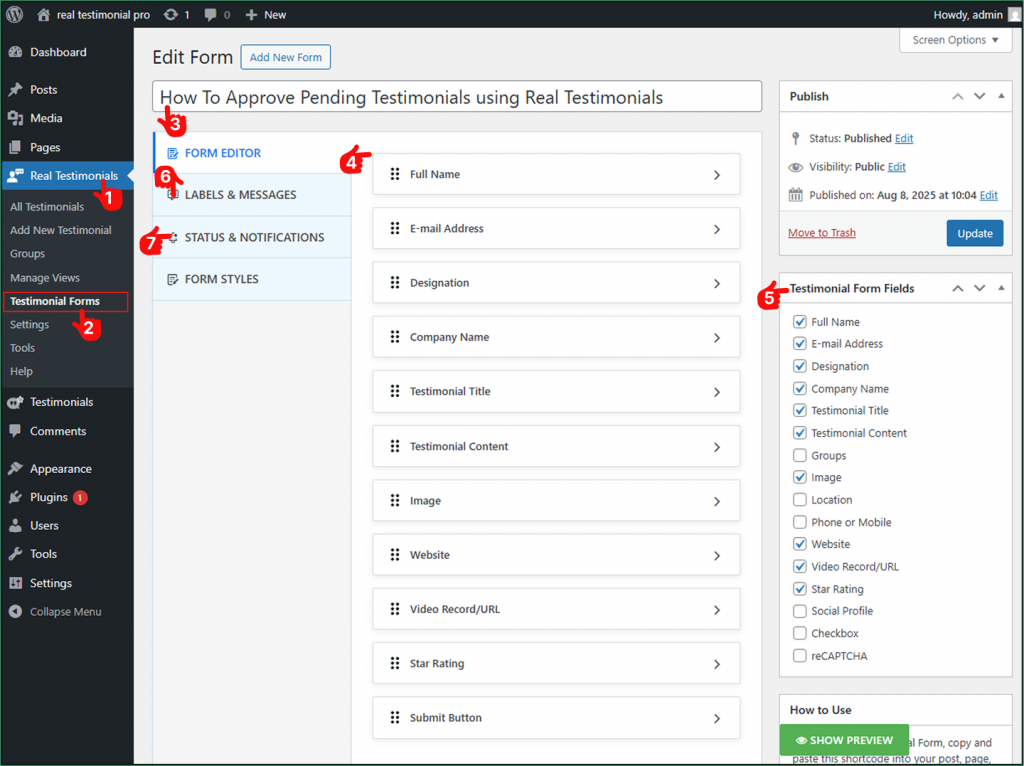
Task: Open the Status & Notifications tab
Action: pyautogui.click(x=252, y=237)
